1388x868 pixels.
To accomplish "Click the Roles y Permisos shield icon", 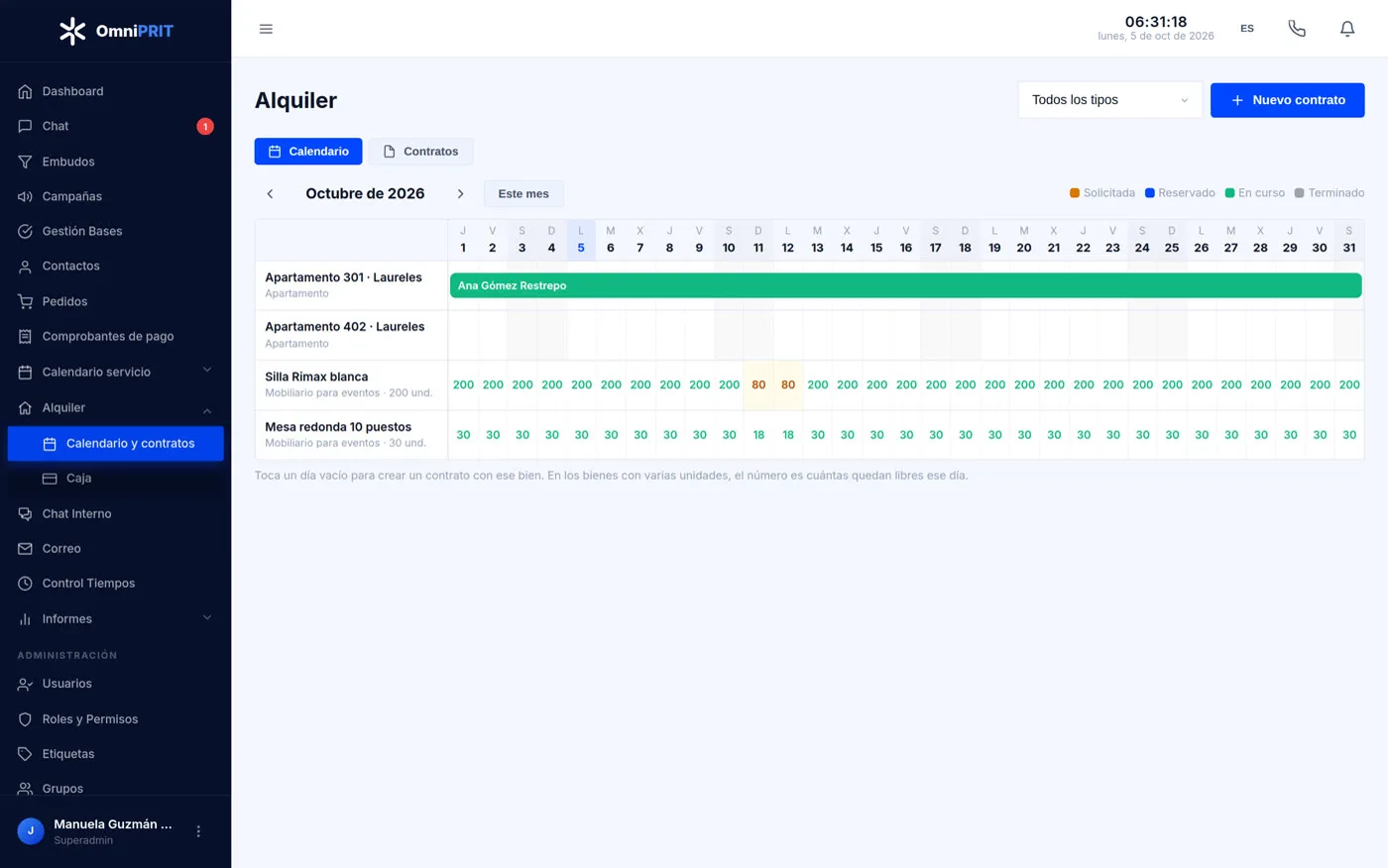I will click(x=25, y=719).
